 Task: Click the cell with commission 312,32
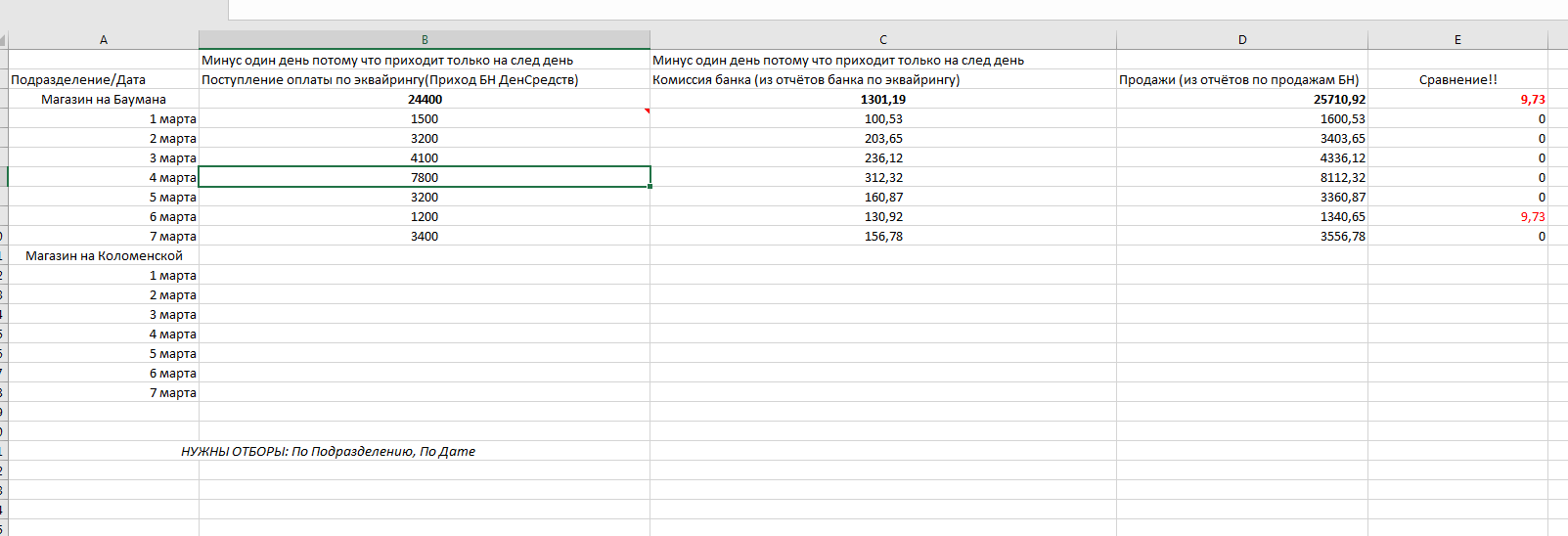click(882, 178)
